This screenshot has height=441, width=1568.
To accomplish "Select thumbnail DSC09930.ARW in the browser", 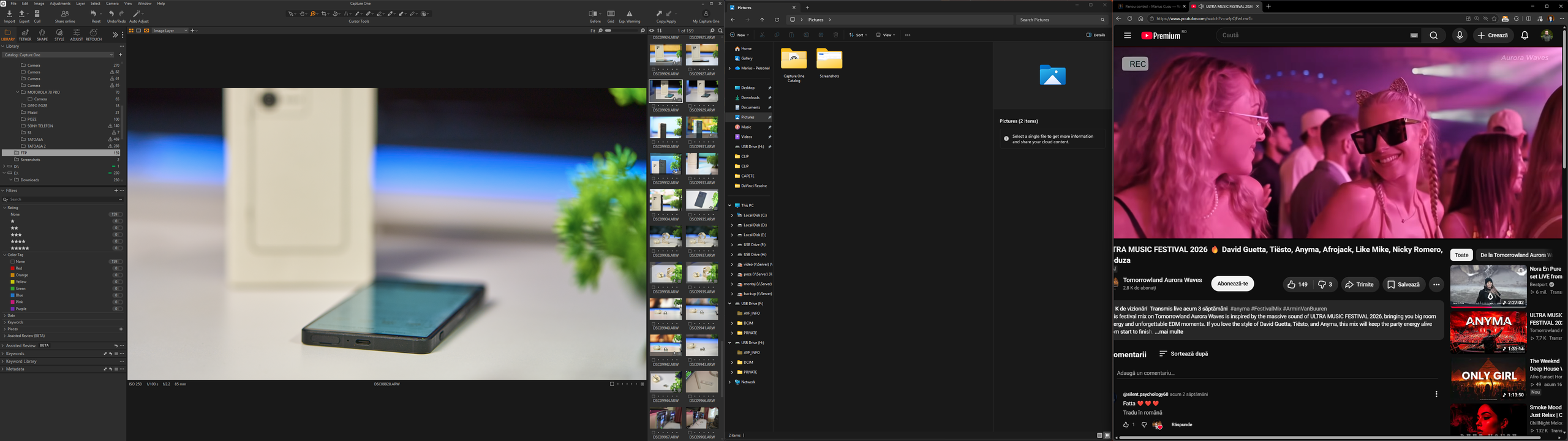I will click(666, 129).
